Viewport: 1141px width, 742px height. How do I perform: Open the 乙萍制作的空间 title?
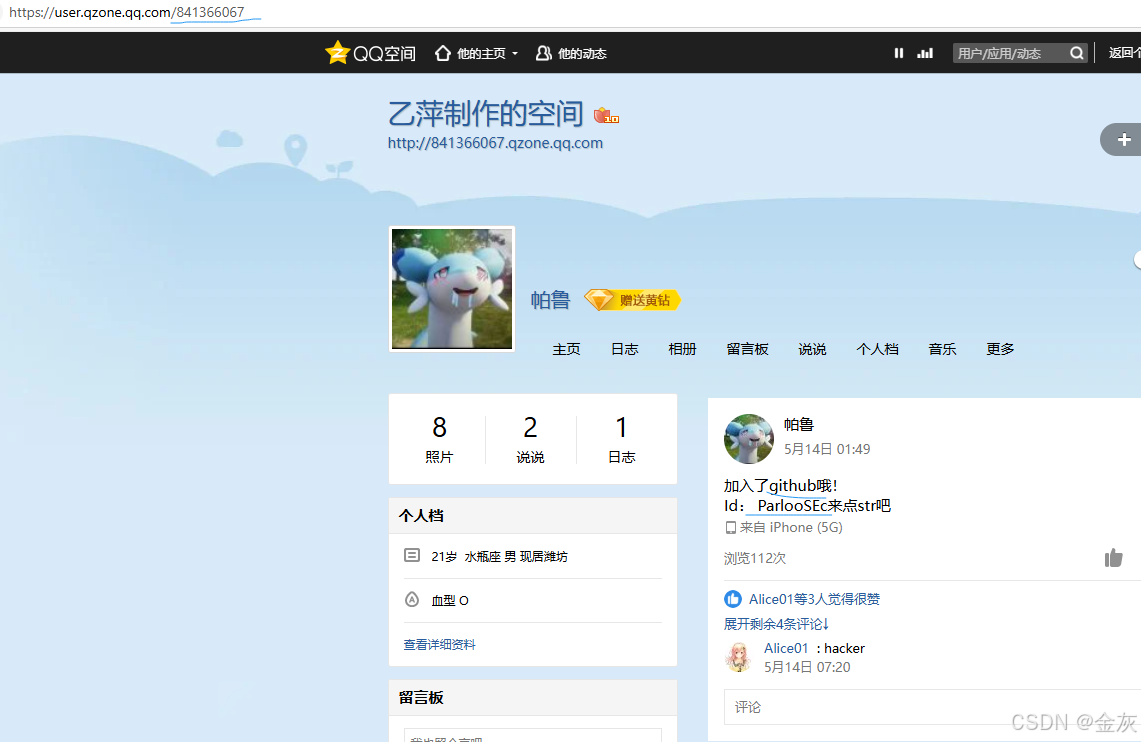pyautogui.click(x=486, y=114)
